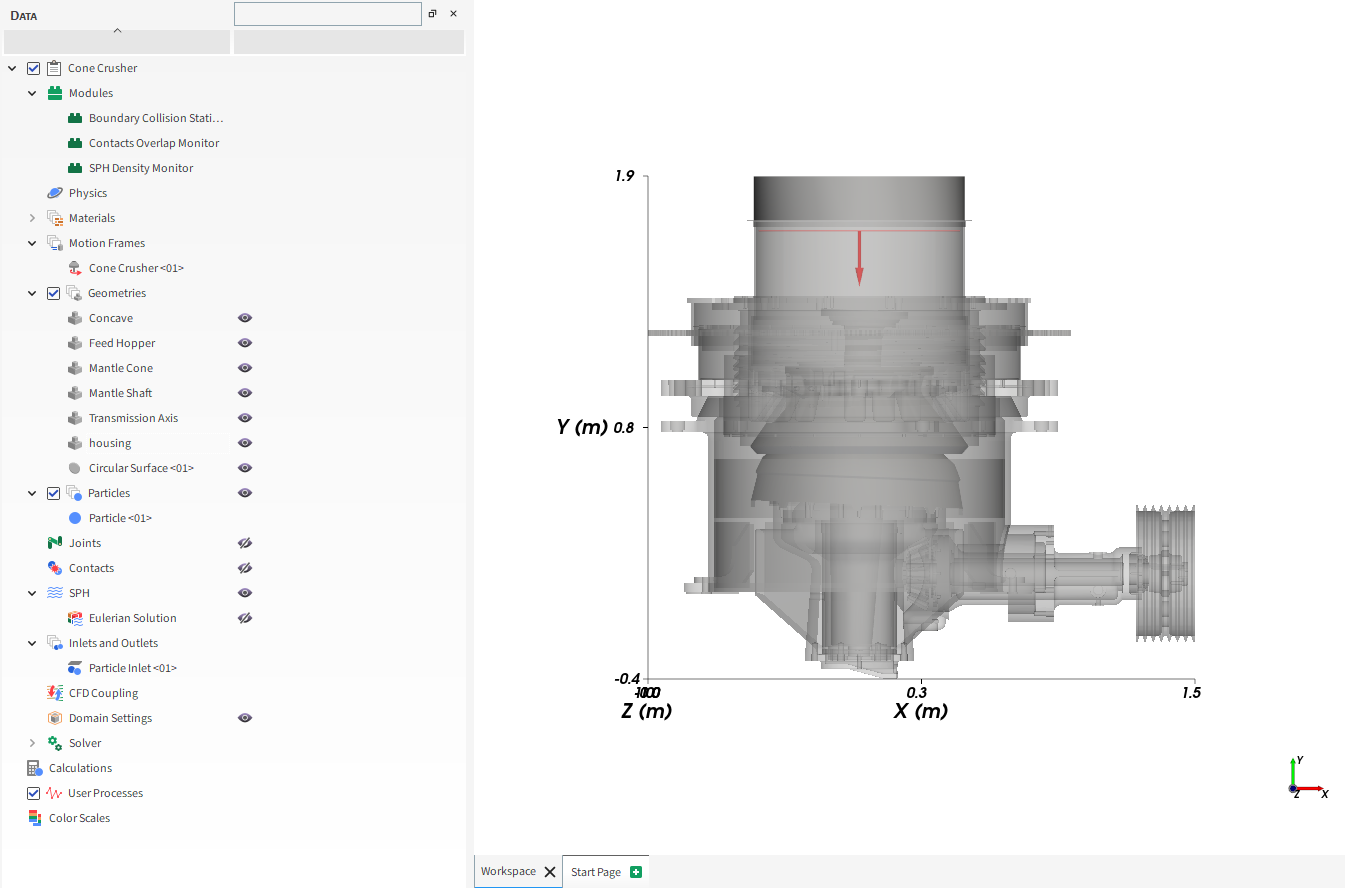Screen dimensions: 1345x888
Task: Show Contacts using its hidden eye icon
Action: point(245,568)
